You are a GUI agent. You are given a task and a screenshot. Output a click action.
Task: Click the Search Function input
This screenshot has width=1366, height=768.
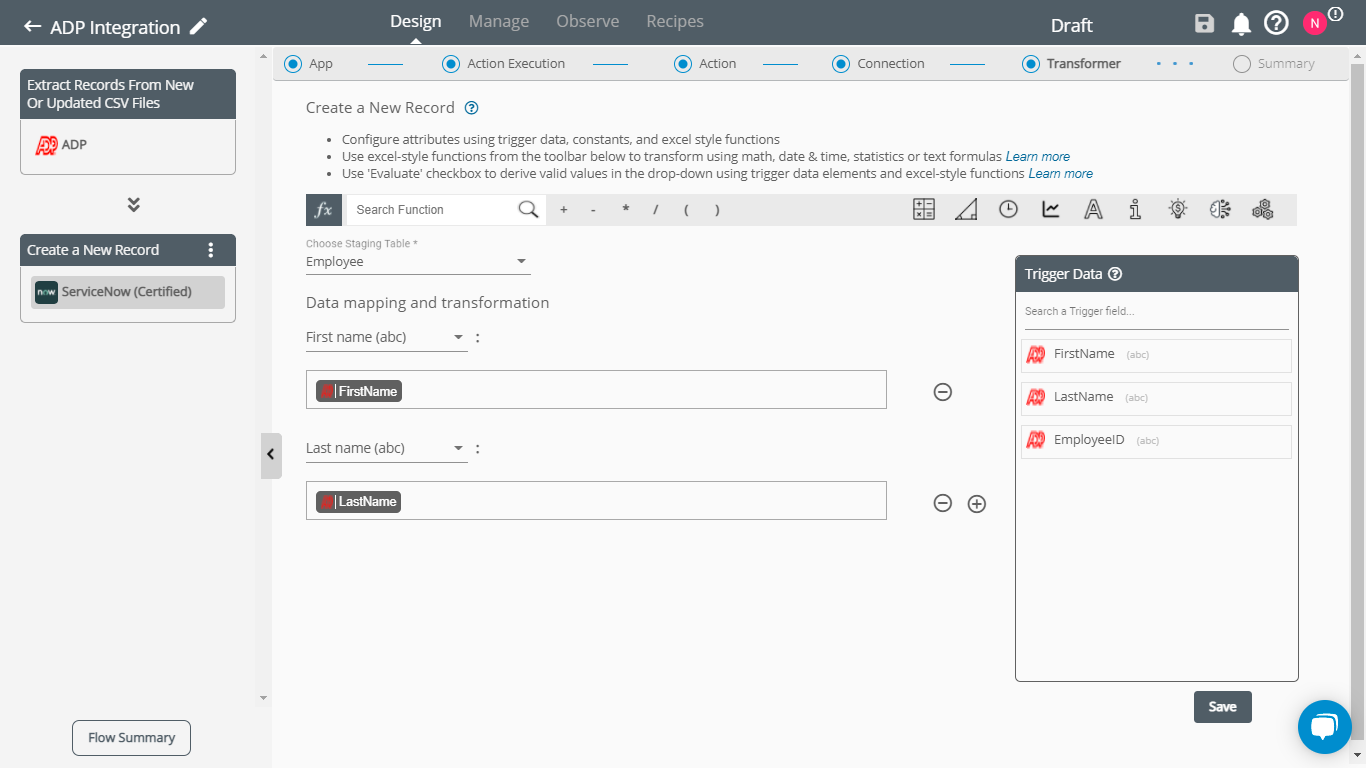pyautogui.click(x=432, y=210)
